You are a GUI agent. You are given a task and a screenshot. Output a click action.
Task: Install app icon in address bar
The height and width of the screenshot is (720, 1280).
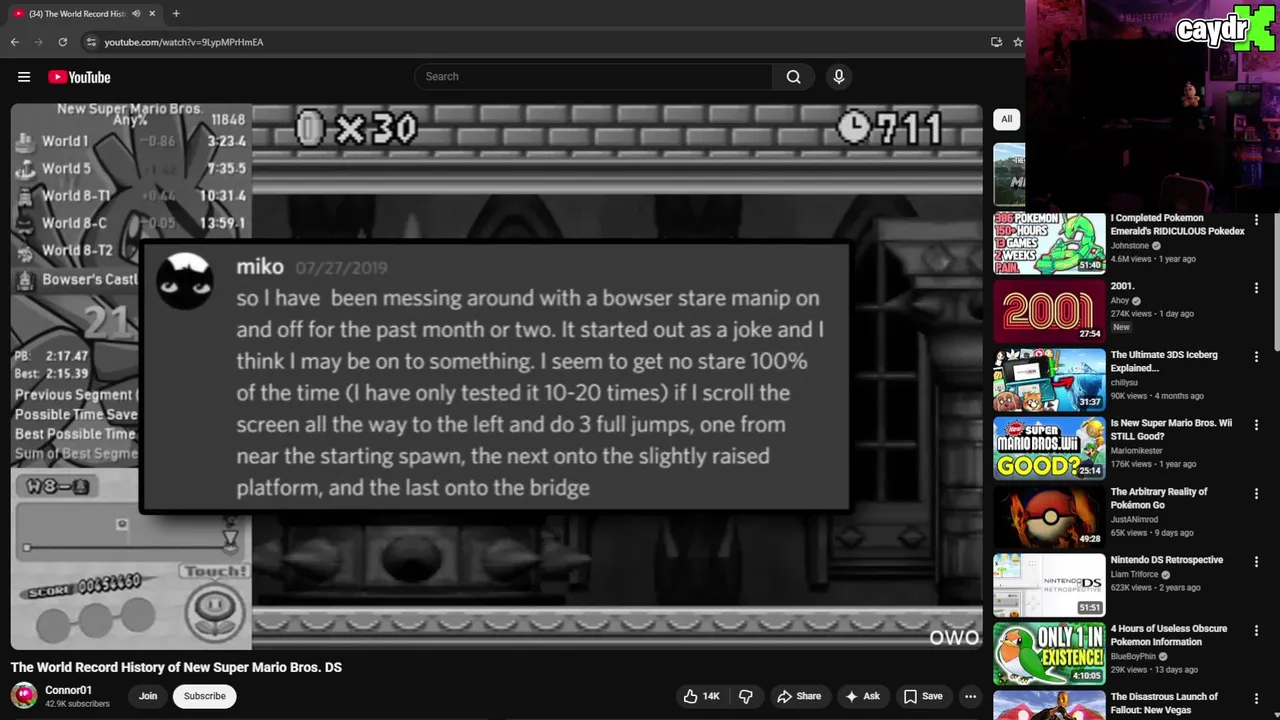coord(996,42)
